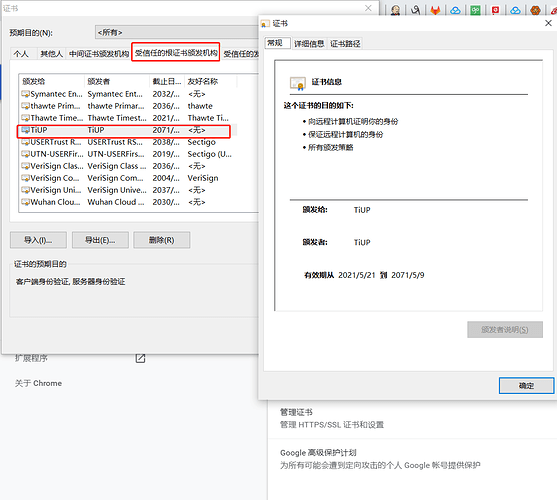Select the 受信任的根证书颁发机构 tab

pyautogui.click(x=176, y=53)
